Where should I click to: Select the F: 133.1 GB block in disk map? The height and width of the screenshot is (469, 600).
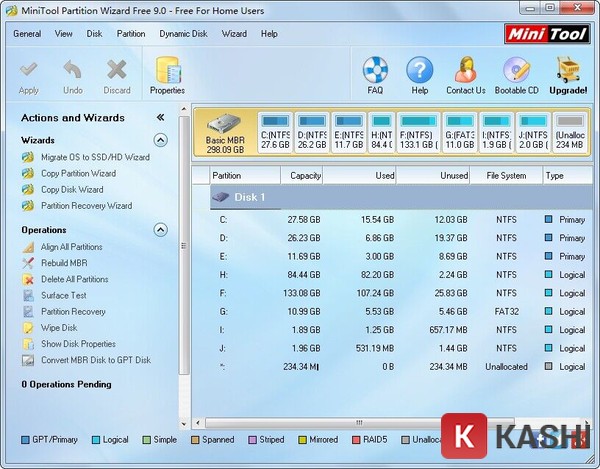click(418, 133)
